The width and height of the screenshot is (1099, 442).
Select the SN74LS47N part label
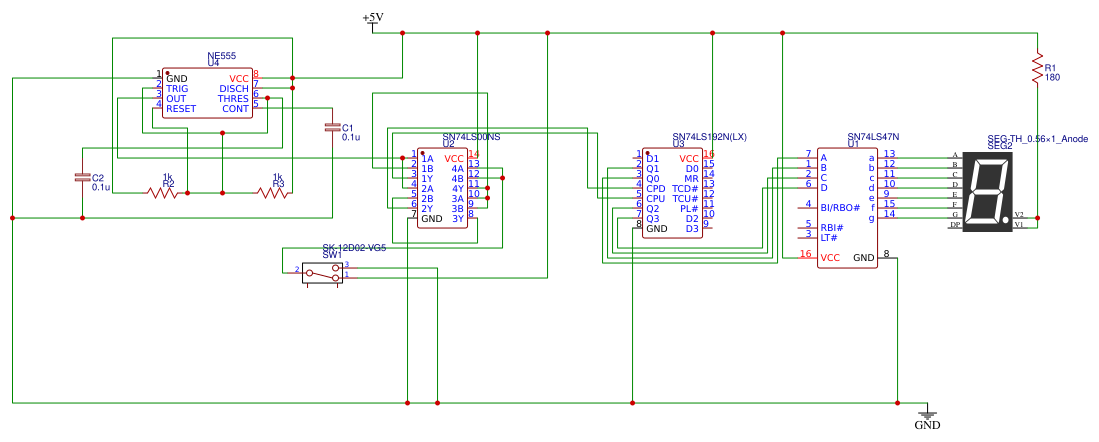(x=873, y=136)
